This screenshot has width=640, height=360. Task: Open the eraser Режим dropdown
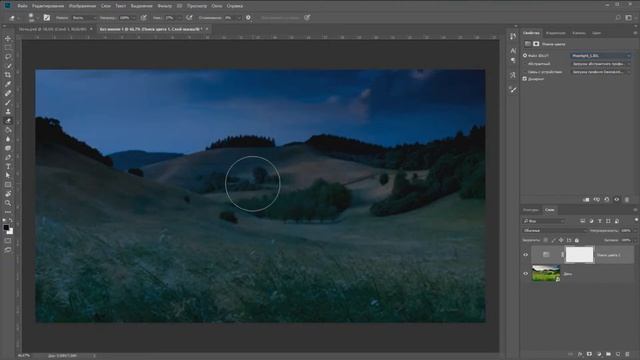[83, 18]
